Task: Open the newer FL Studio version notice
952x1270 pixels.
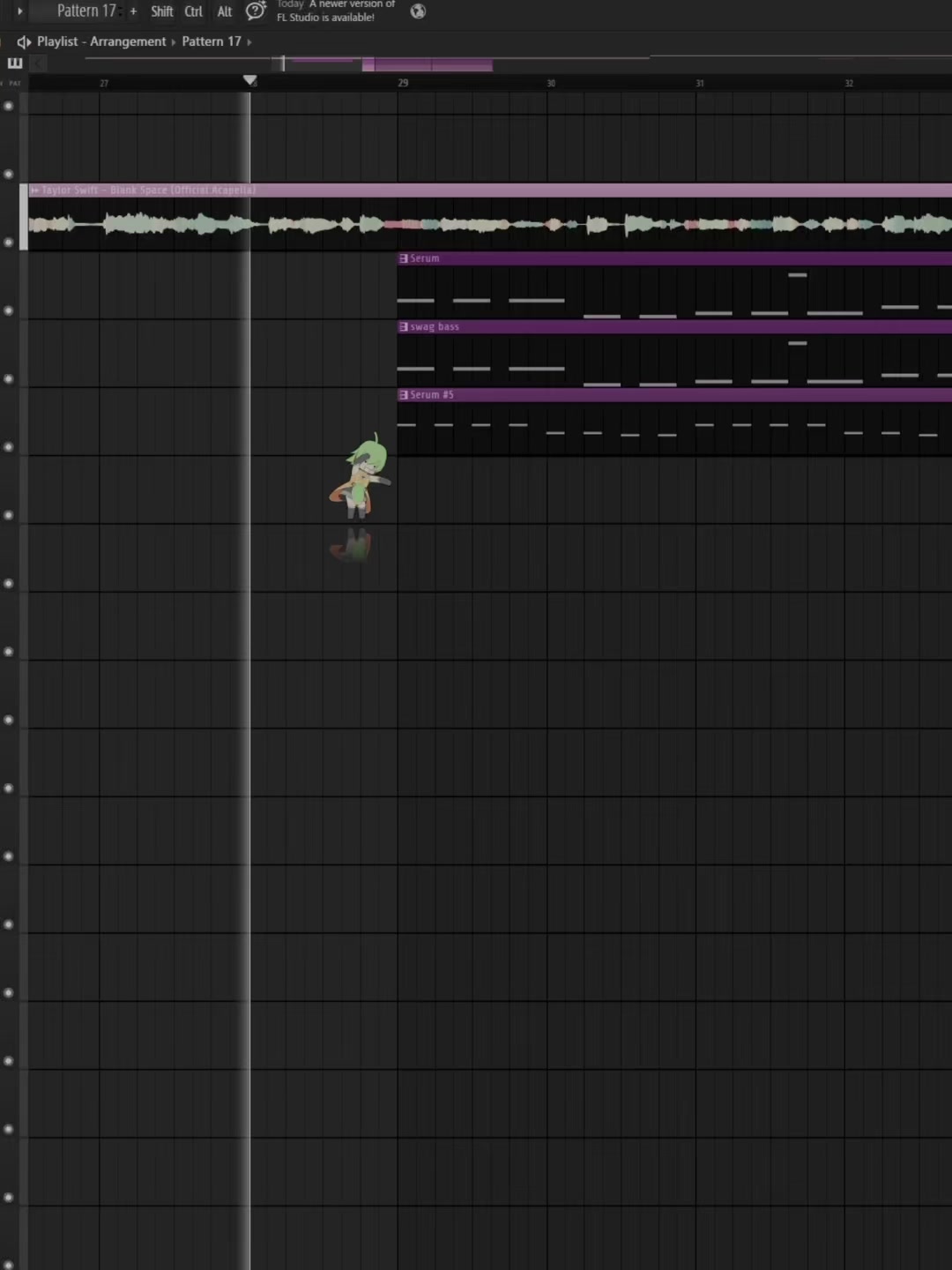Action: 336,11
